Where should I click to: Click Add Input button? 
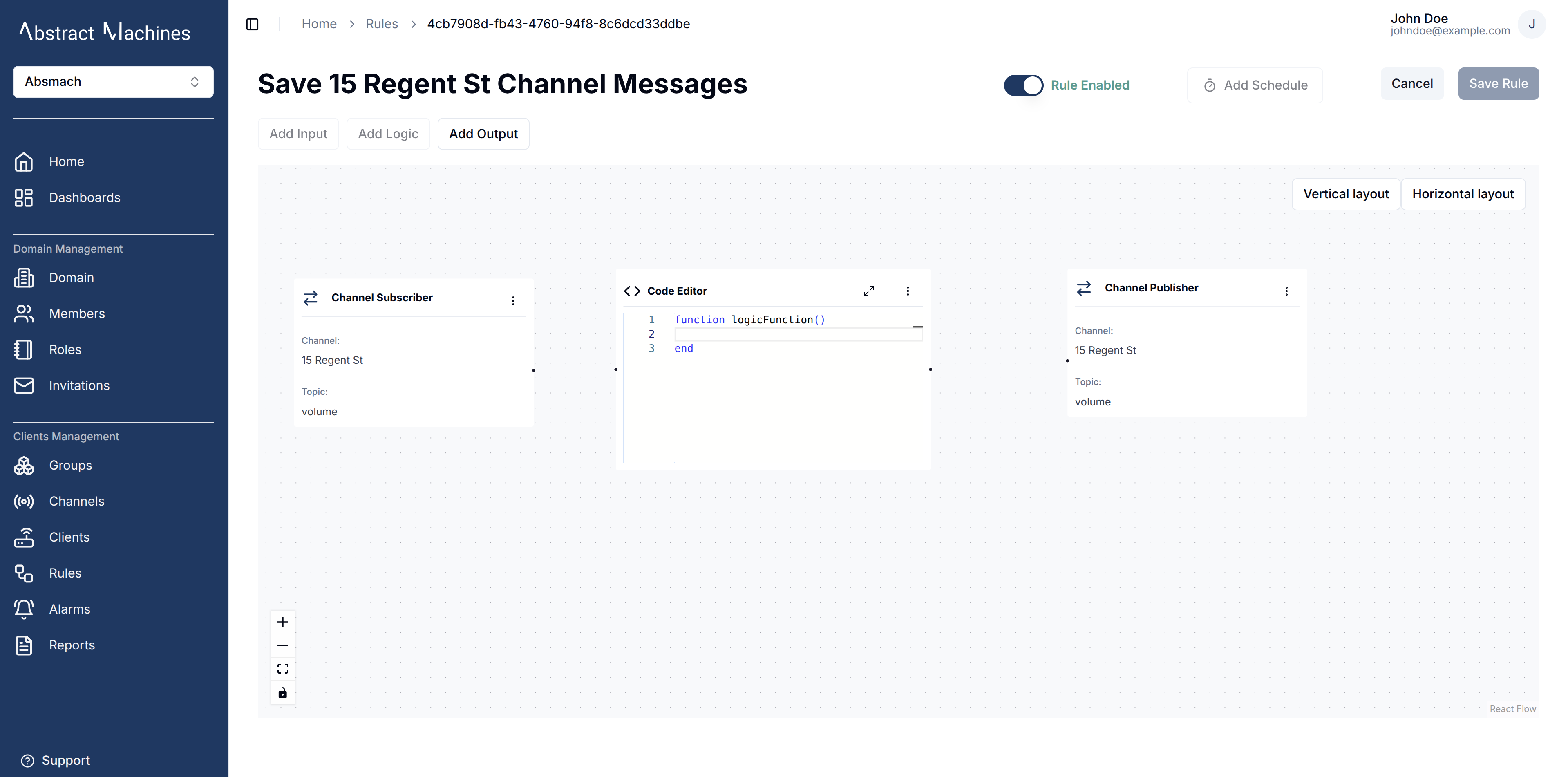pyautogui.click(x=298, y=134)
